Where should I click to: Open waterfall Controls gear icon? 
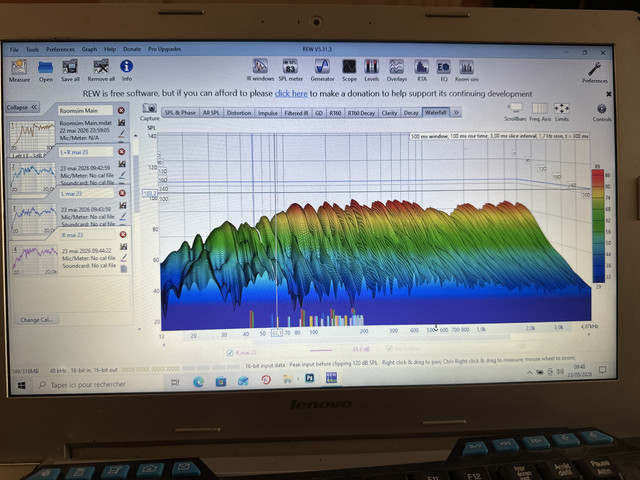click(x=602, y=112)
